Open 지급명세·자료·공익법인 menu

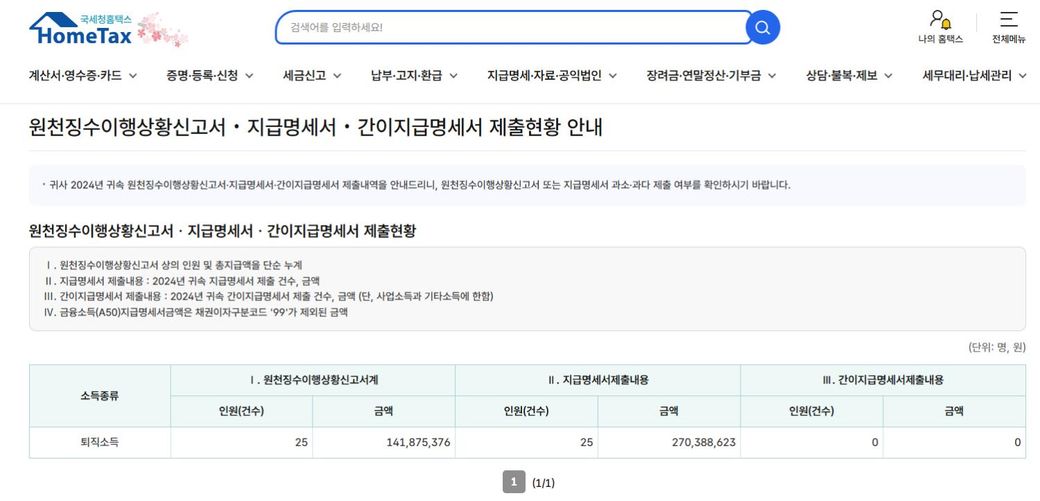click(x=552, y=75)
